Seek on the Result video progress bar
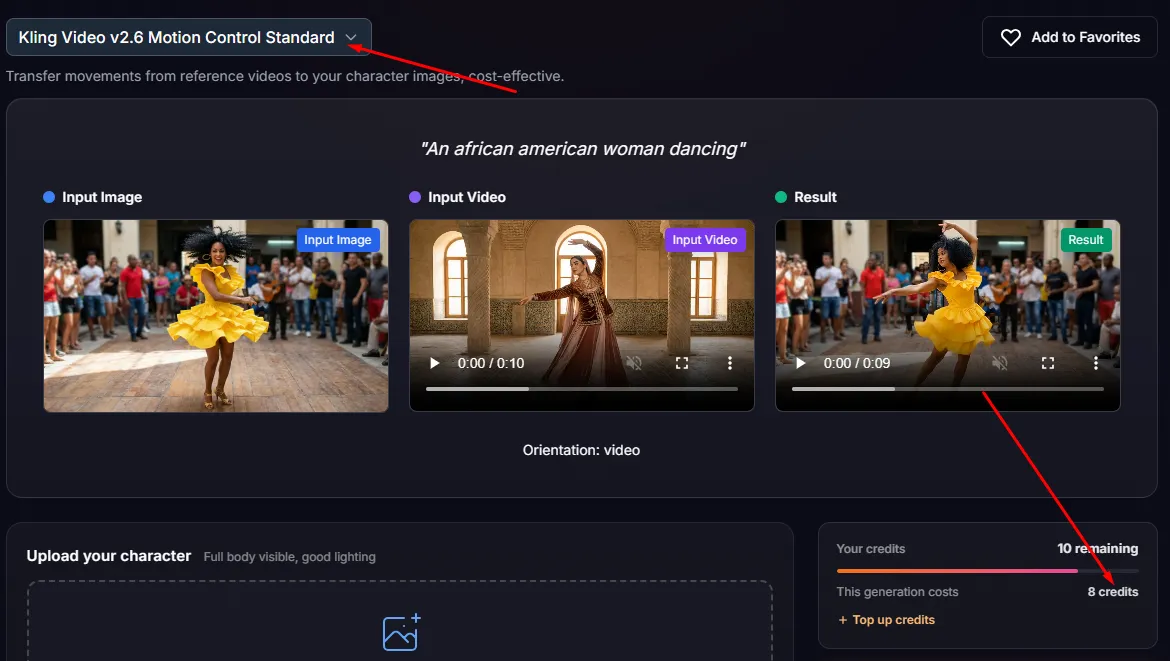 (x=948, y=389)
